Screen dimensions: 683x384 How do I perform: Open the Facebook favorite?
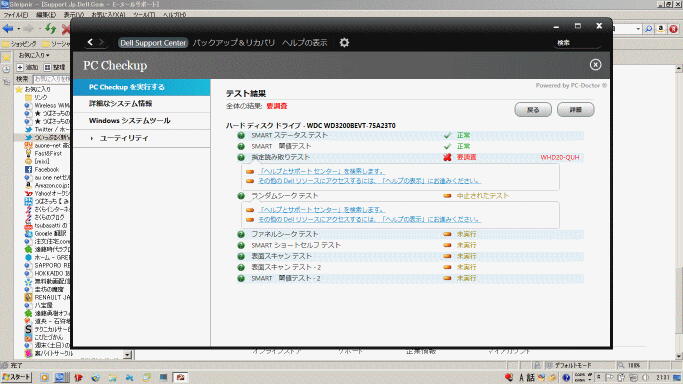pos(42,169)
